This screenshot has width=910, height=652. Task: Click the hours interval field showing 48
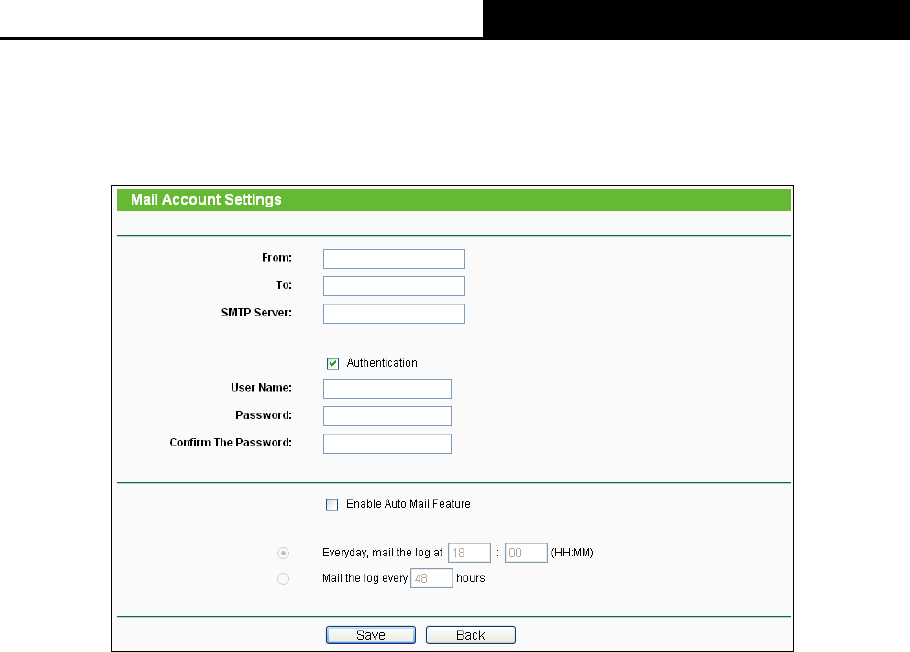431,578
